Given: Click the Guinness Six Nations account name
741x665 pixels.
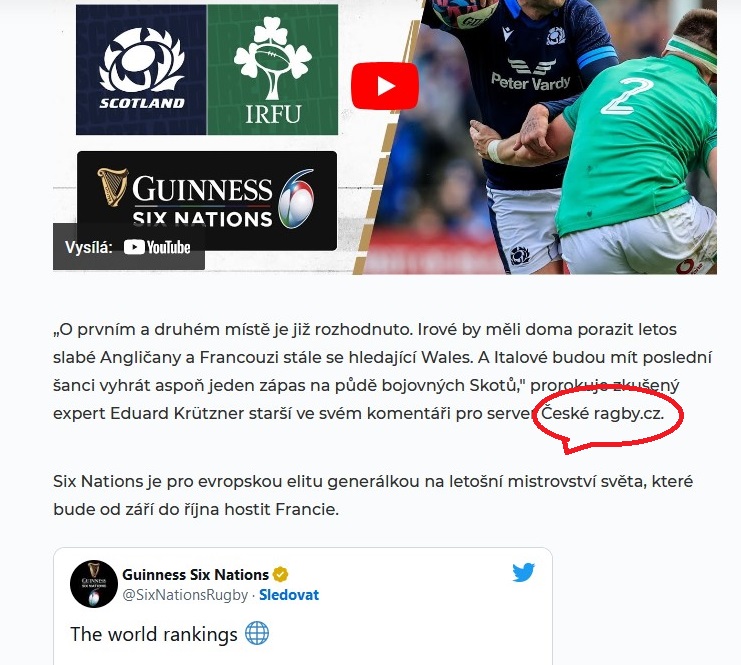Looking at the screenshot, I should 195,575.
